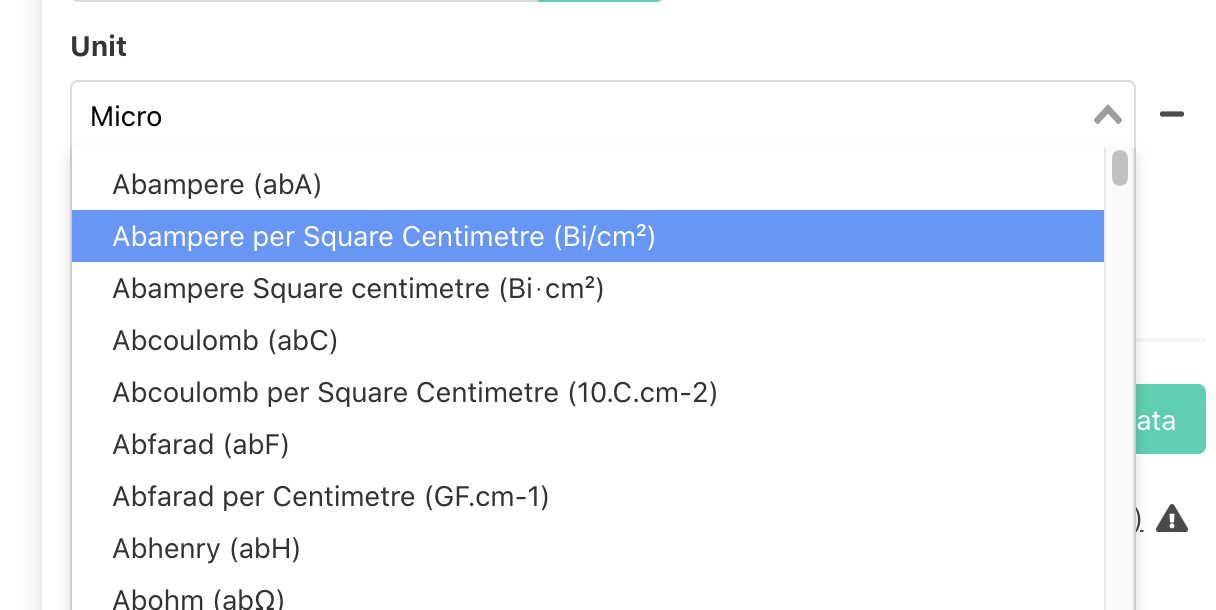Pick Abcoulomb per Square Centimetre (10.C.cm-2)
This screenshot has height=610, width=1216.
(414, 392)
